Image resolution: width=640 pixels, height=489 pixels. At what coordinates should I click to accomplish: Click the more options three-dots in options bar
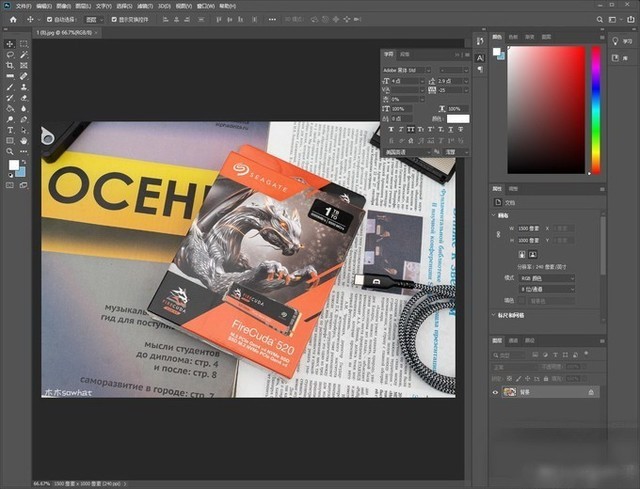pyautogui.click(x=272, y=19)
